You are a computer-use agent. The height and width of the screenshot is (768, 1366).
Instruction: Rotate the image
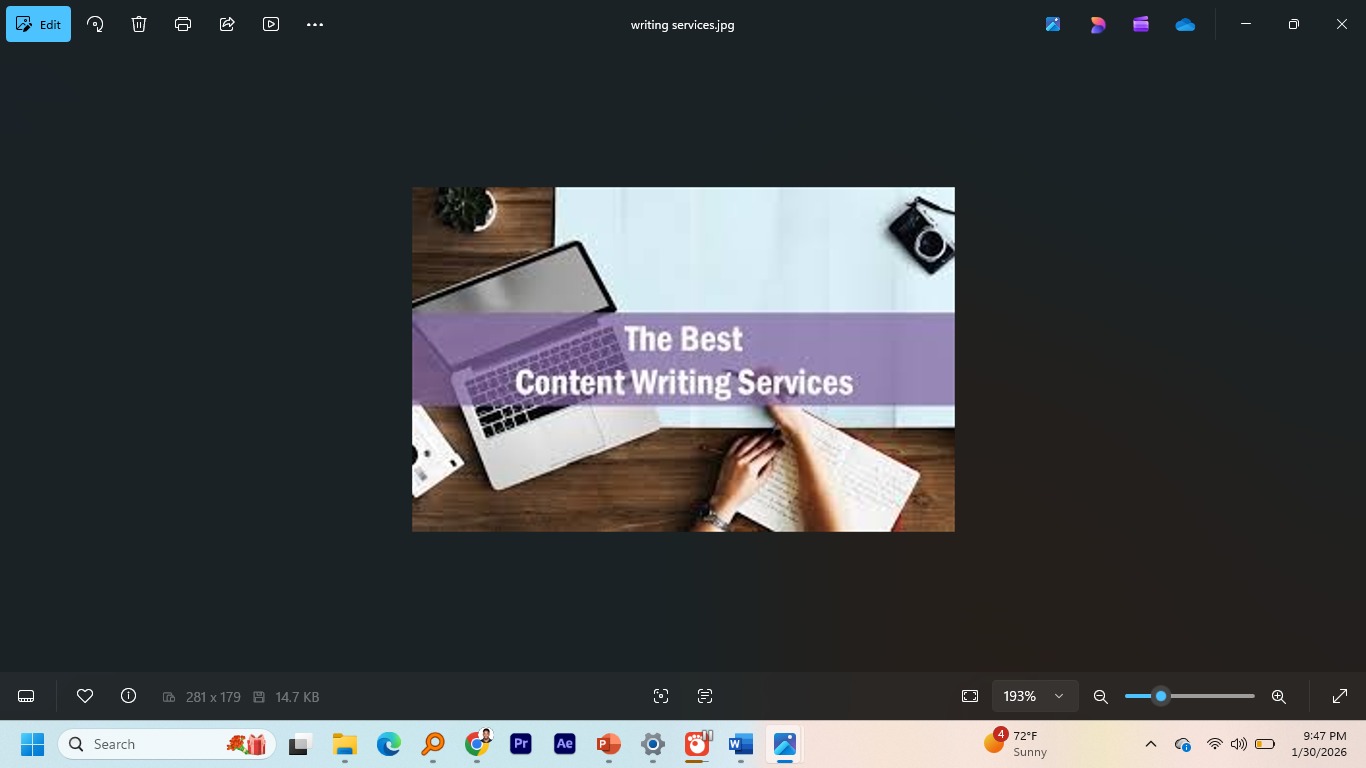[x=95, y=24]
